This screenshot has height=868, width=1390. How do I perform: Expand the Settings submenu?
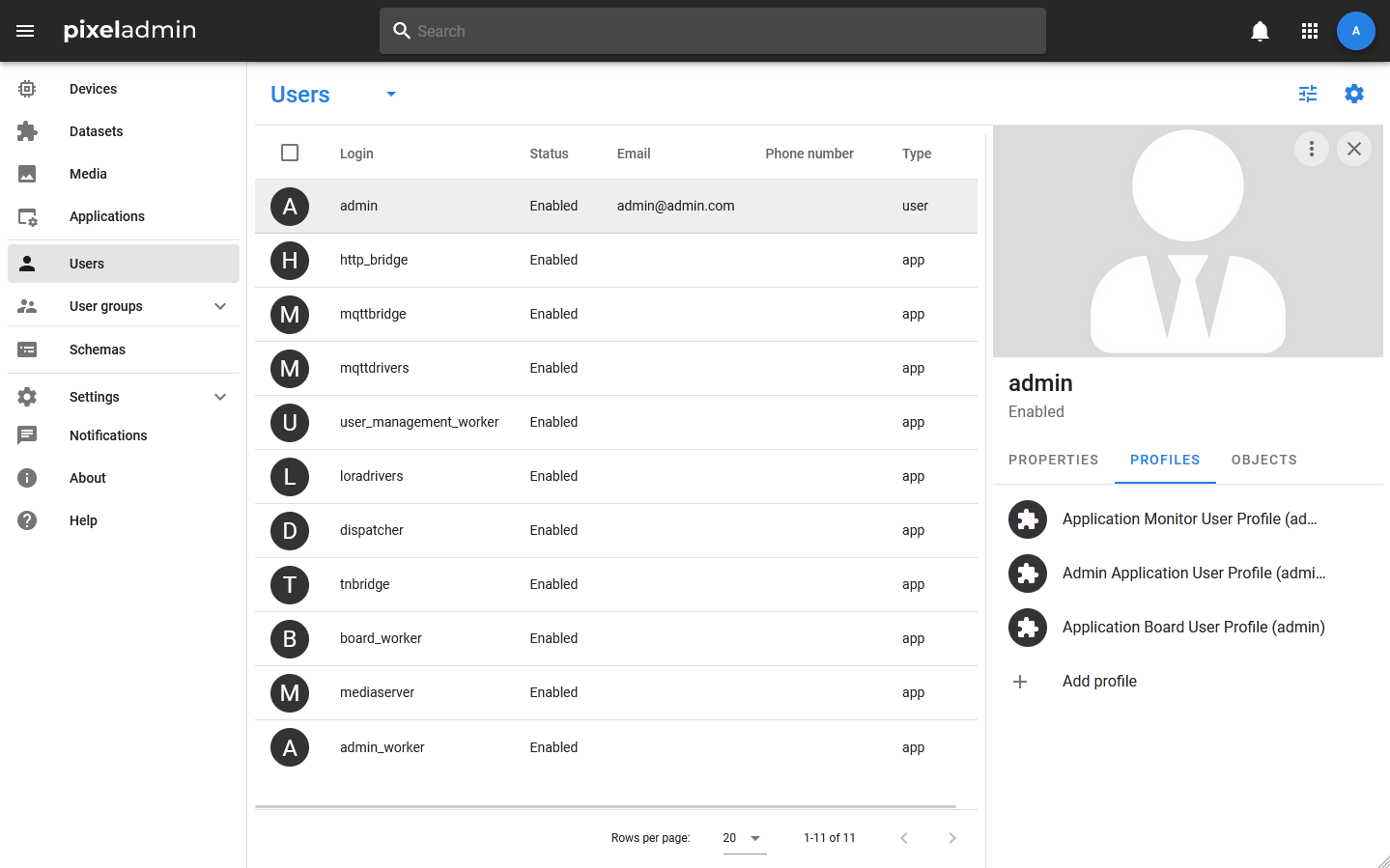(x=220, y=397)
